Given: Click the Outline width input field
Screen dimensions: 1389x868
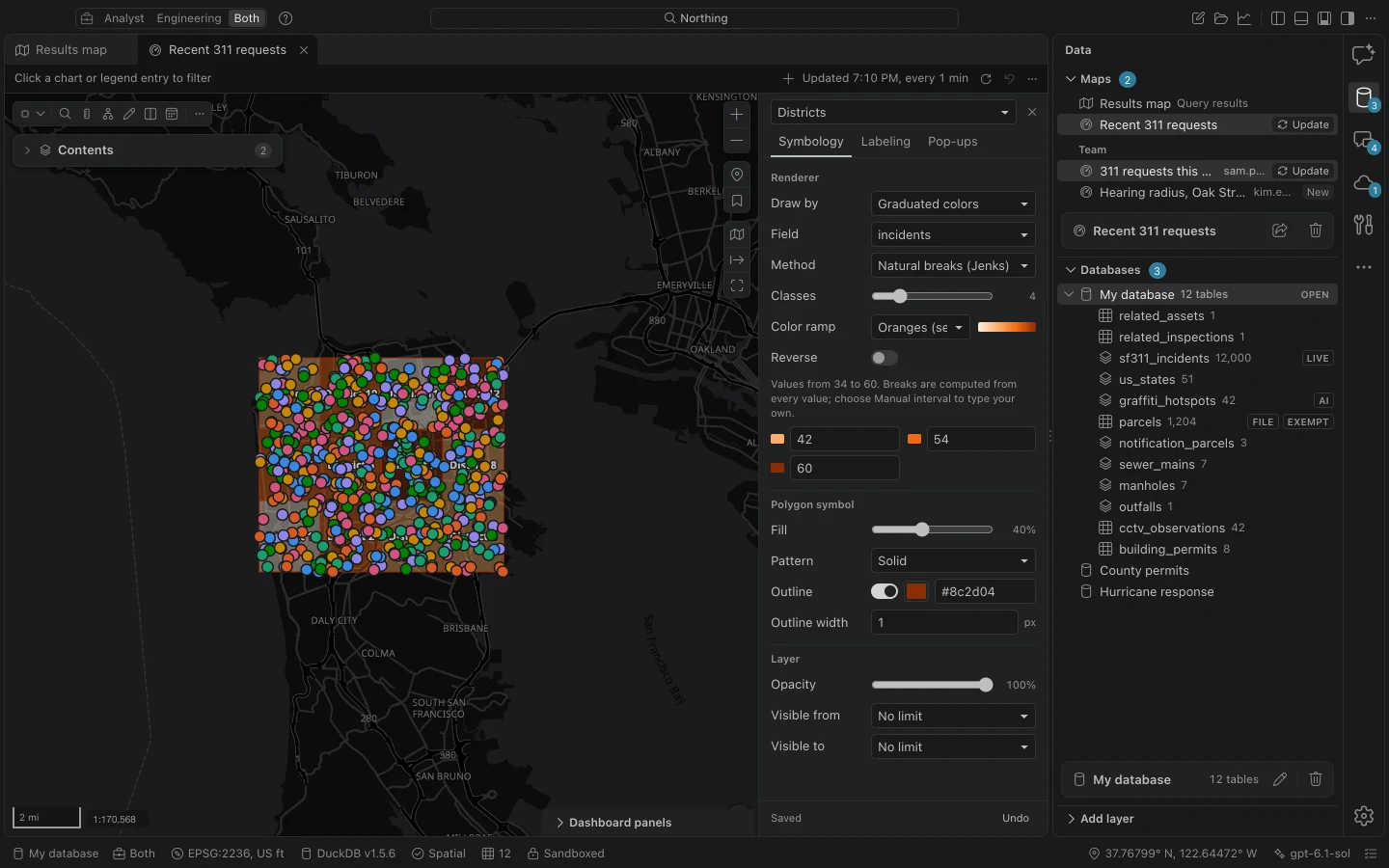Looking at the screenshot, I should tap(944, 622).
